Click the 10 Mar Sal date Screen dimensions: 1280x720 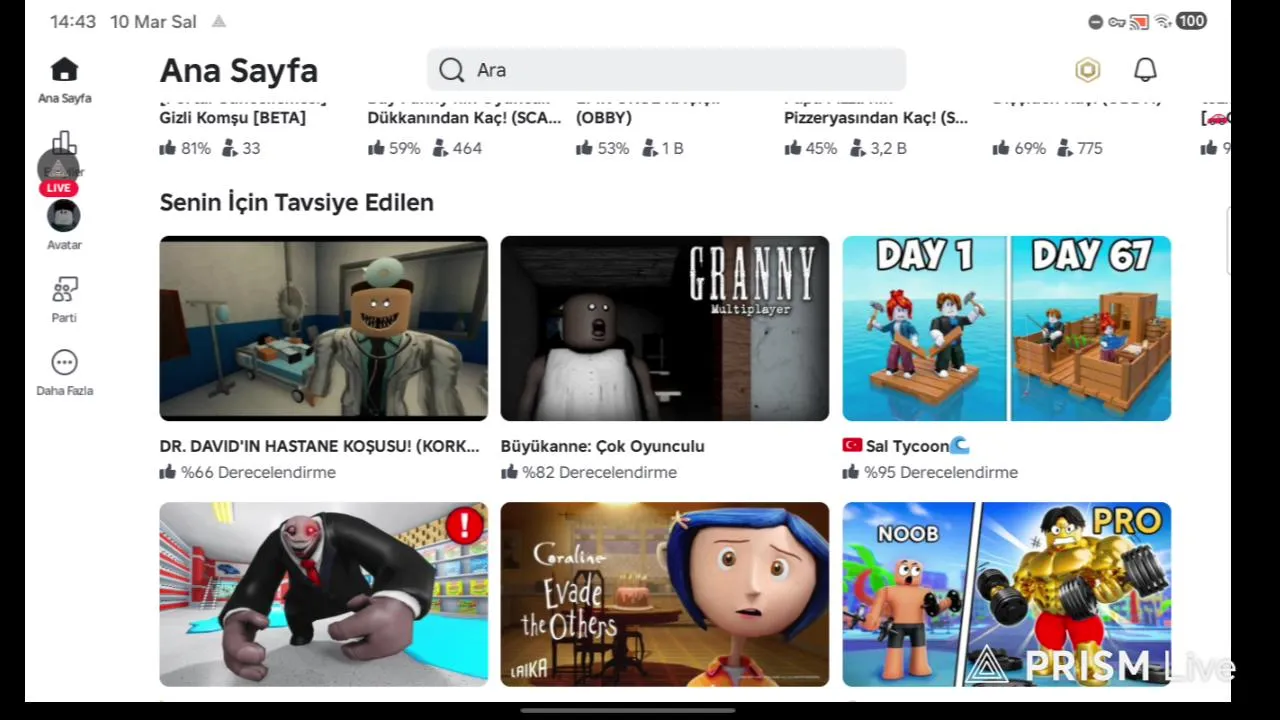[x=153, y=21]
